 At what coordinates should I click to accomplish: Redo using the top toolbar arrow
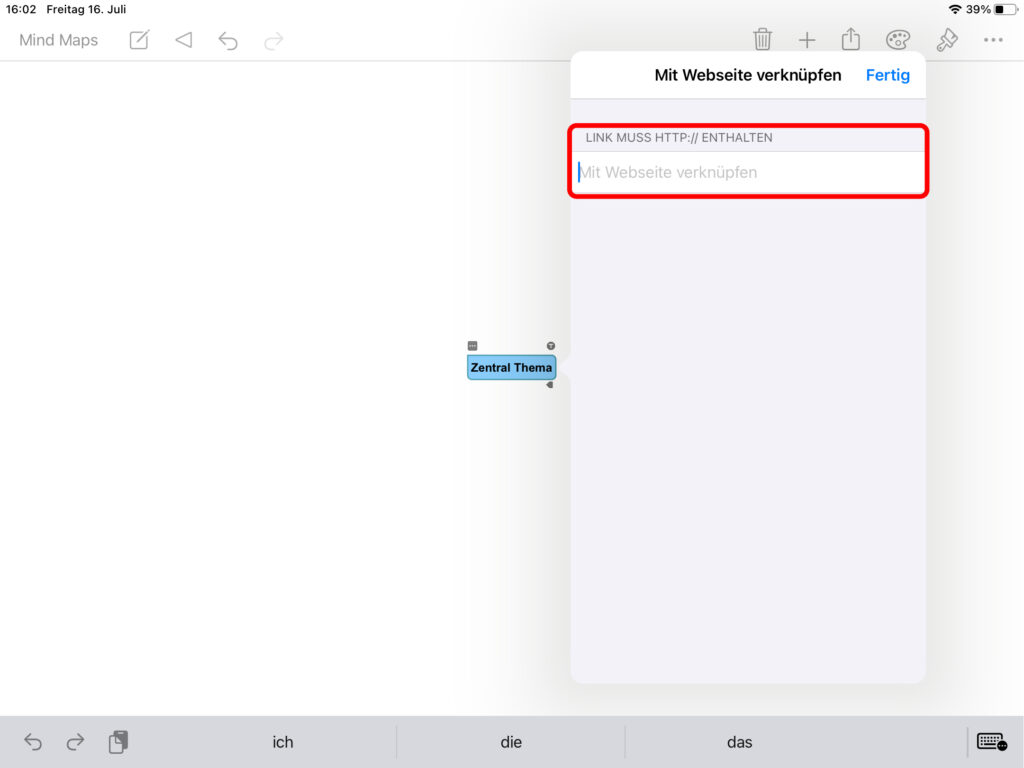(x=273, y=40)
